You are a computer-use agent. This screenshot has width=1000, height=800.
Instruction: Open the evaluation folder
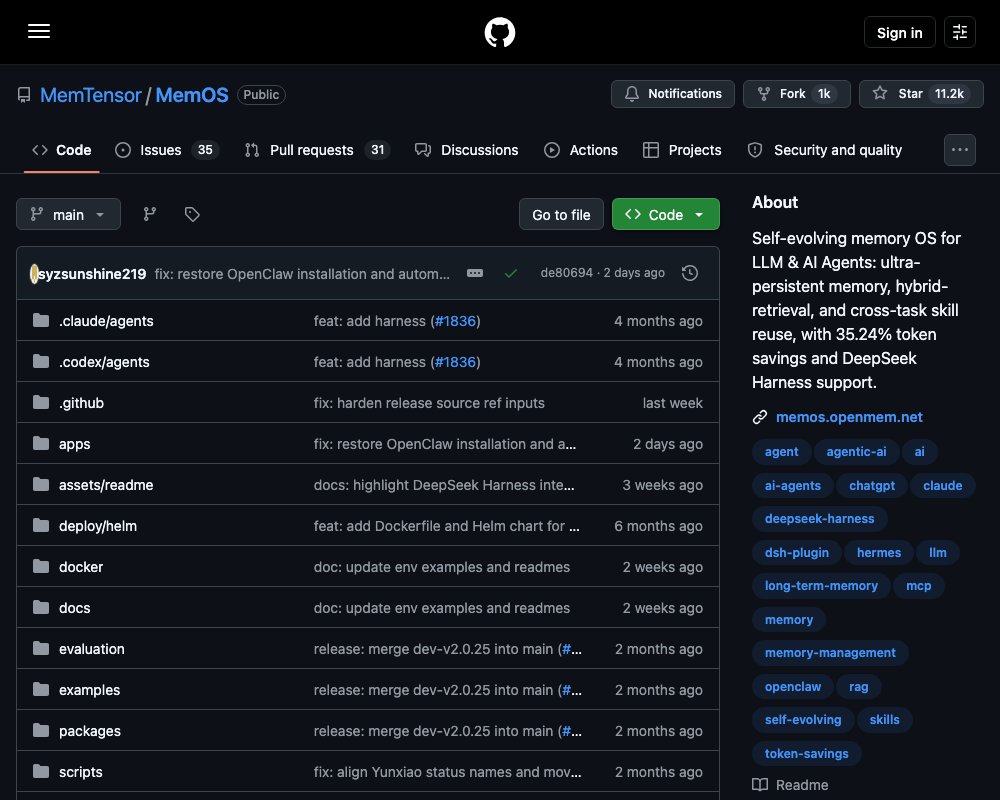(x=91, y=649)
